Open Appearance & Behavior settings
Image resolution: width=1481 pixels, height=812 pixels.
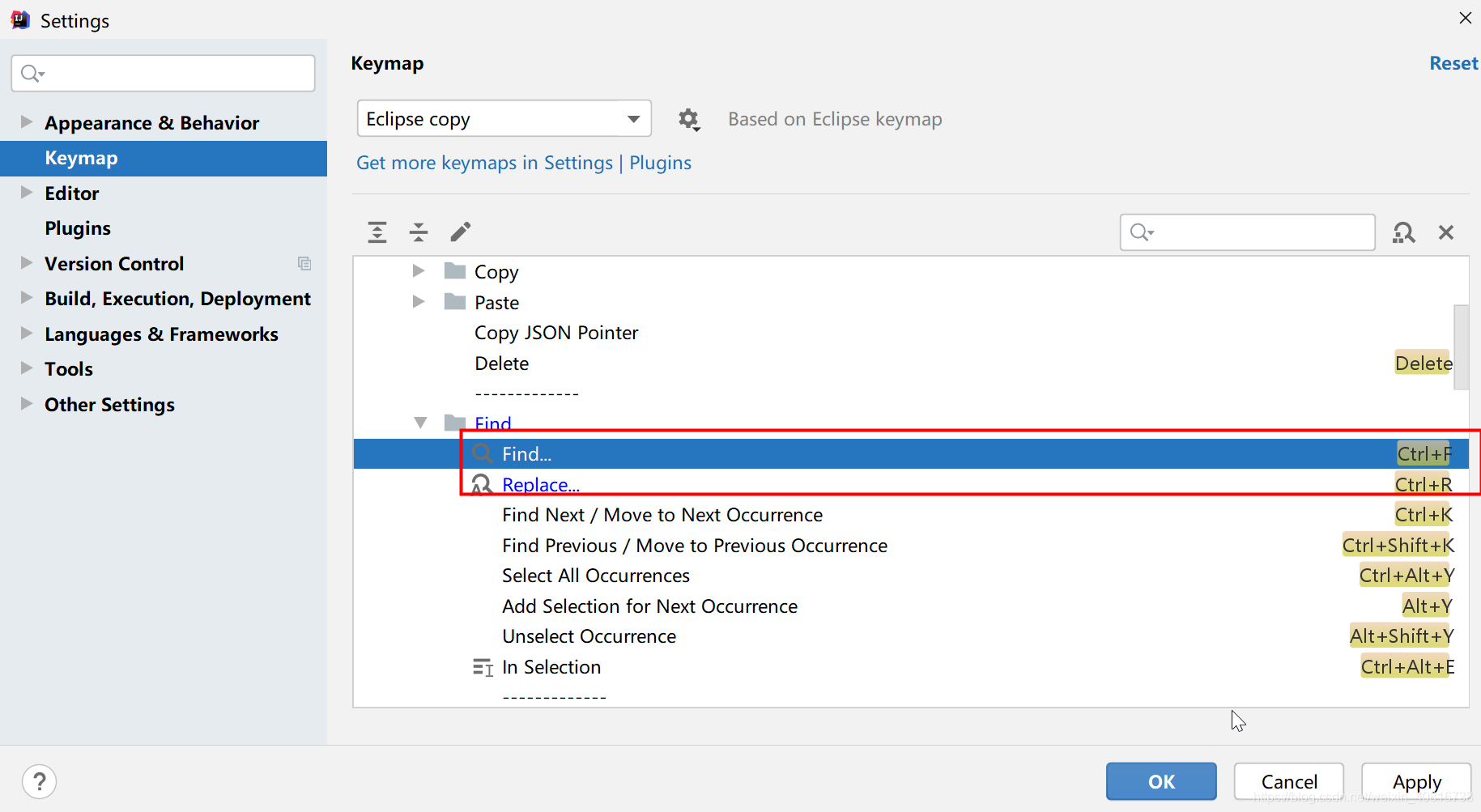tap(152, 123)
